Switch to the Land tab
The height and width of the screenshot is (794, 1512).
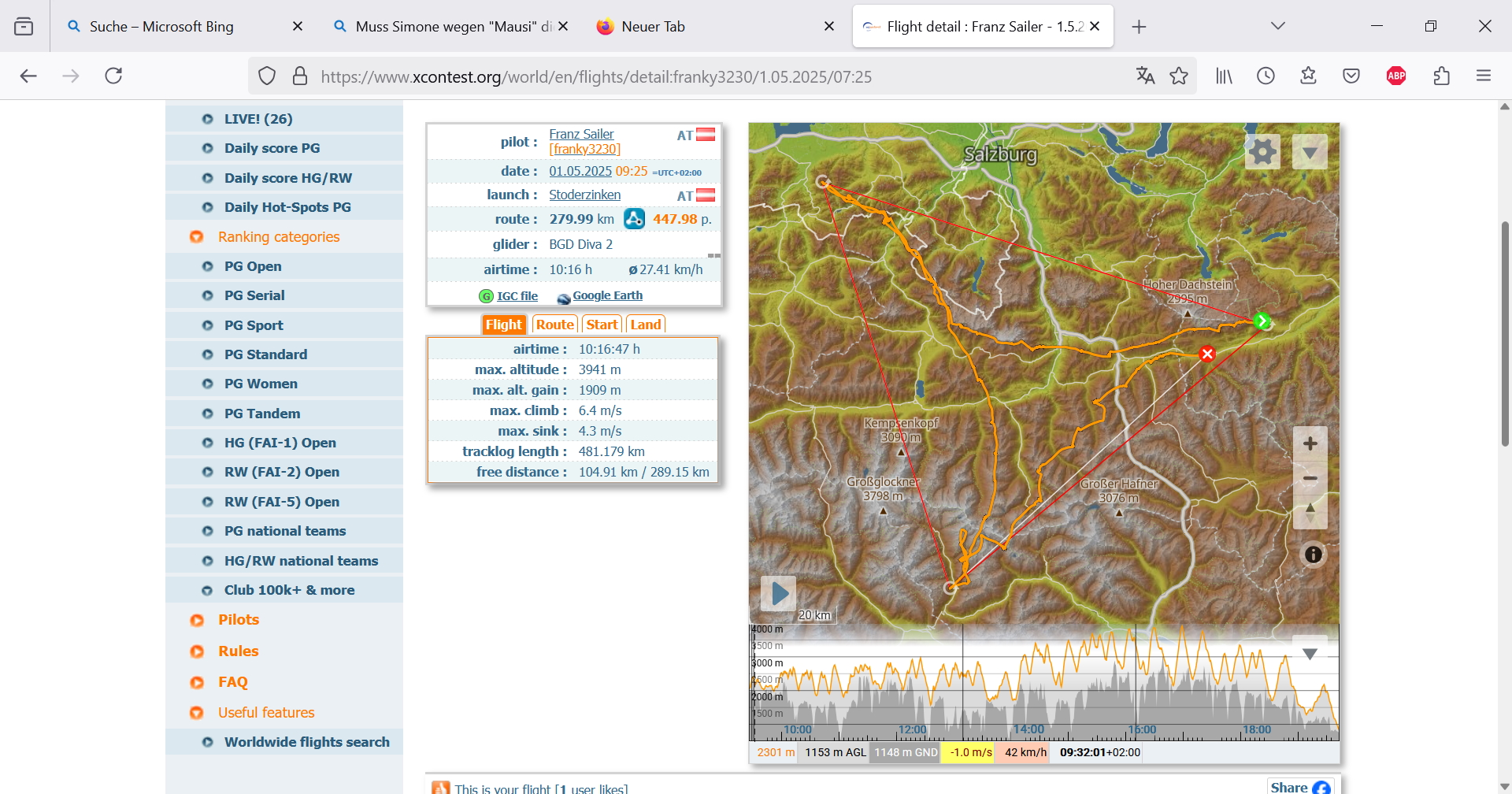(646, 325)
